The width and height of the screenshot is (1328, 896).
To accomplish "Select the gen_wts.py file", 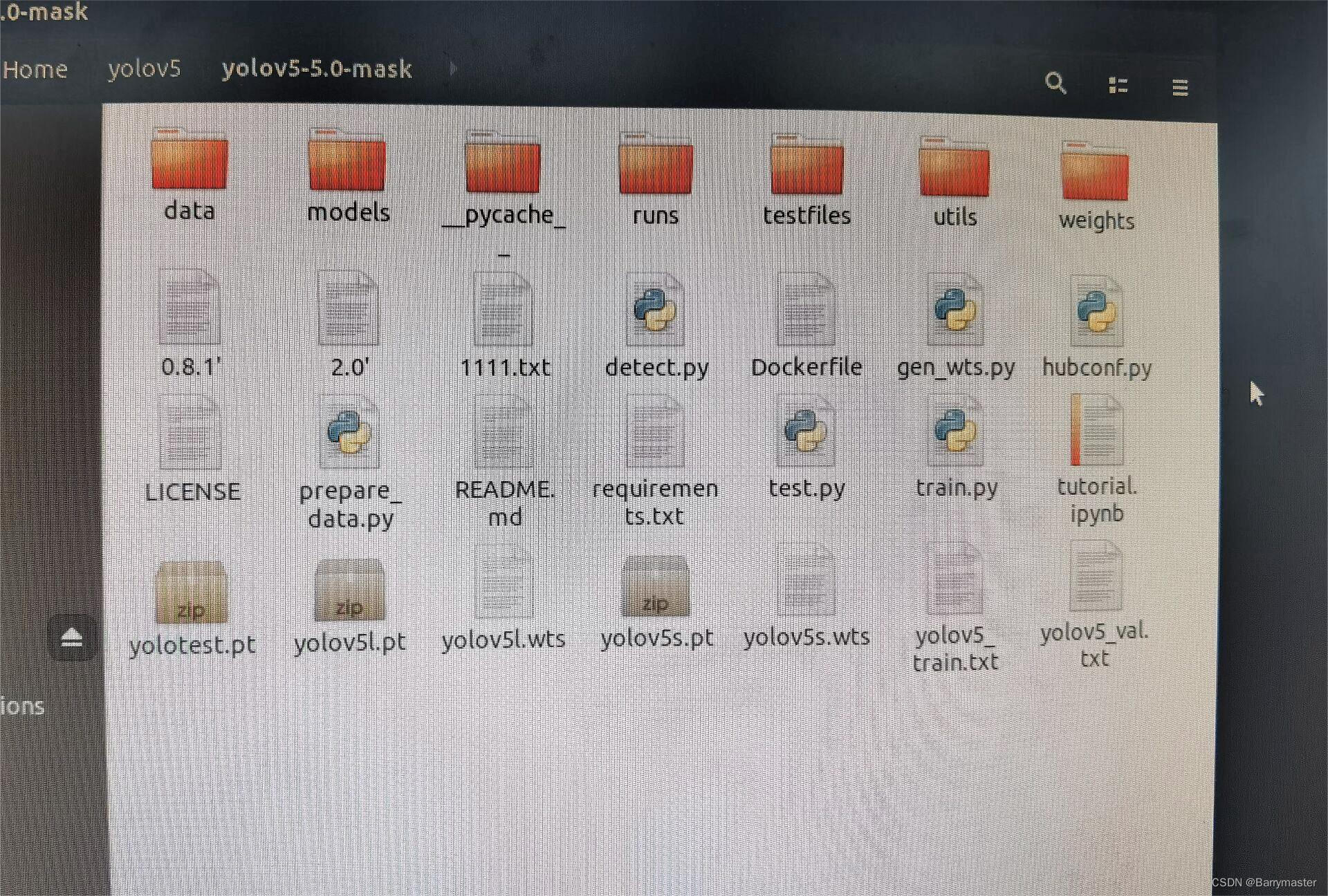I will 954,312.
